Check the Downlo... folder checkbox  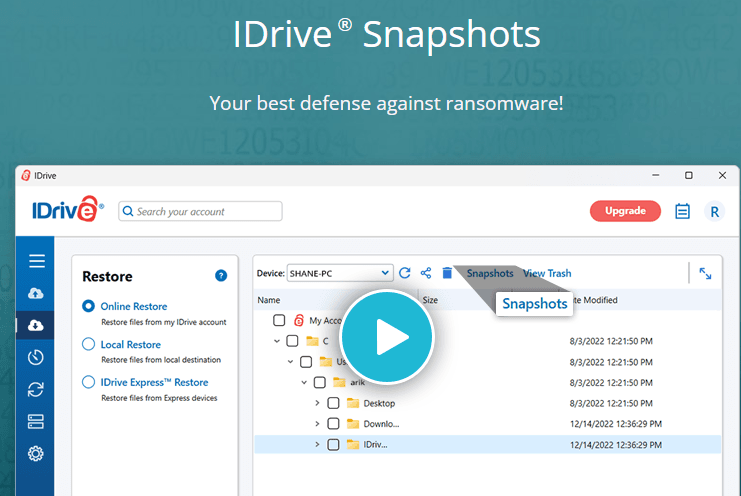pyautogui.click(x=333, y=424)
